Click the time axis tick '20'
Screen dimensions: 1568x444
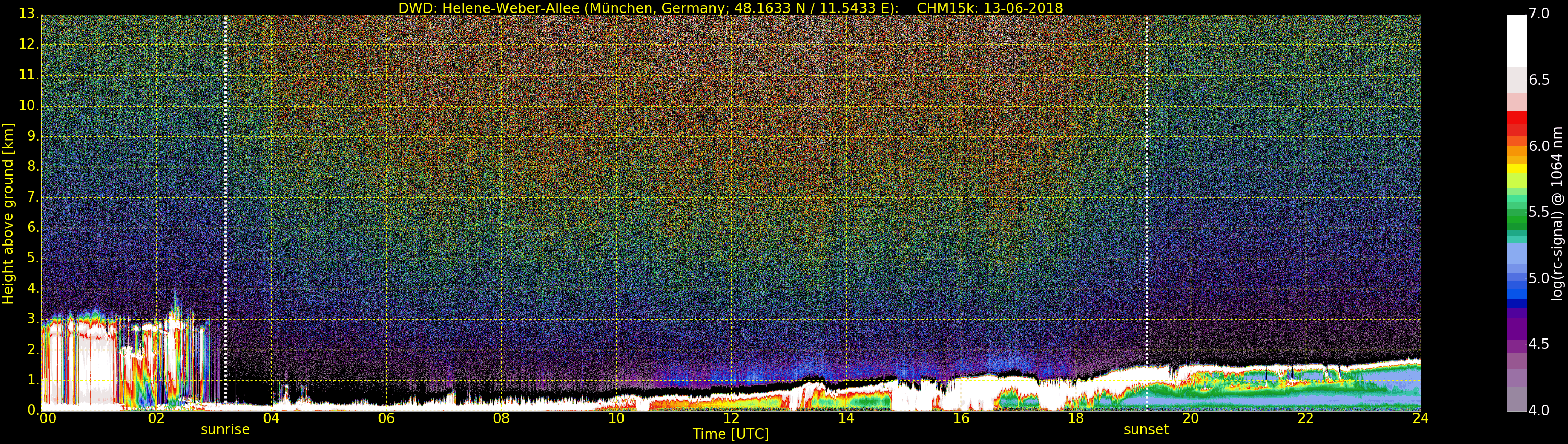1191,418
